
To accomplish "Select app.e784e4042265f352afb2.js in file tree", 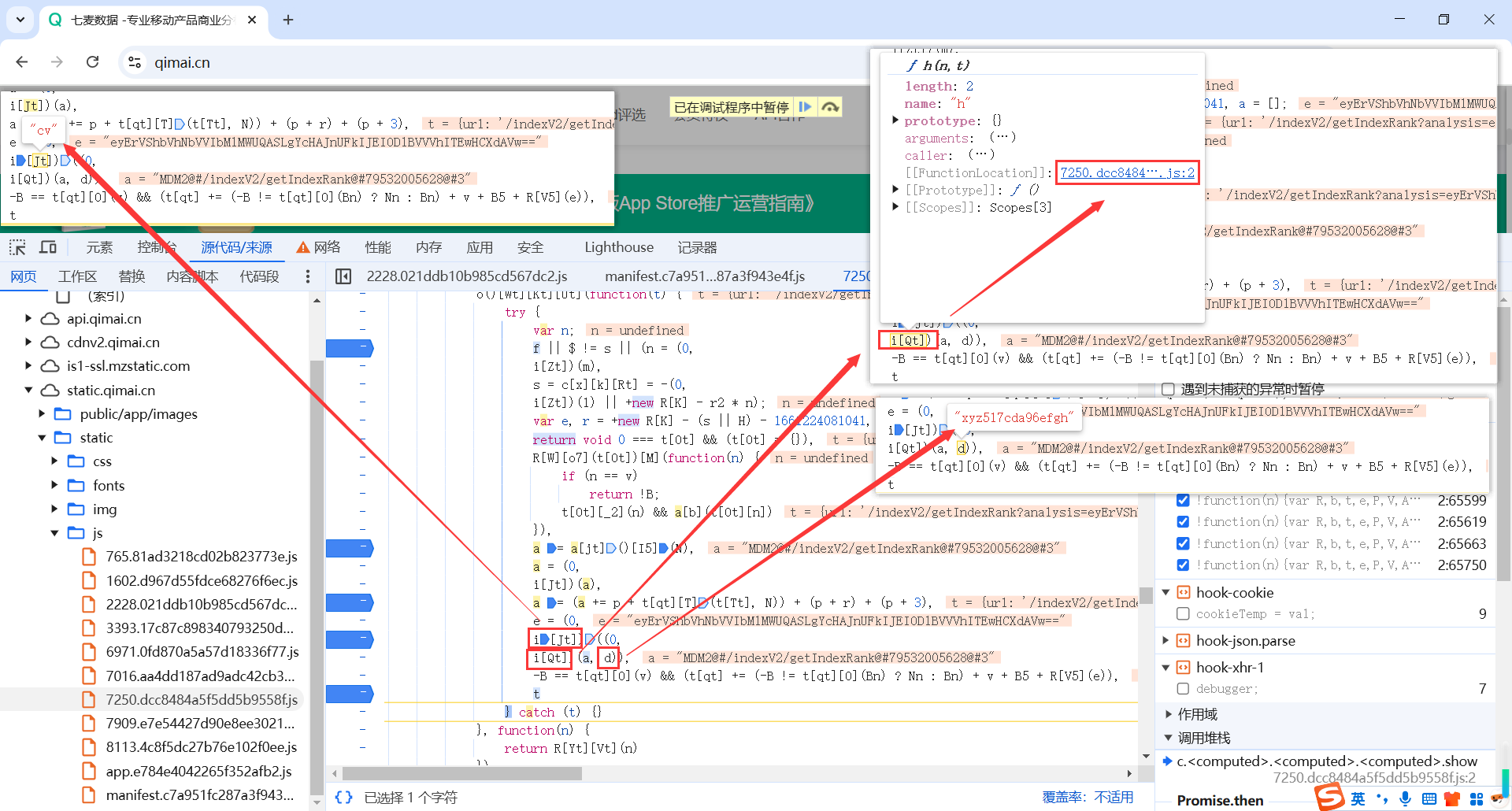I will 198,771.
